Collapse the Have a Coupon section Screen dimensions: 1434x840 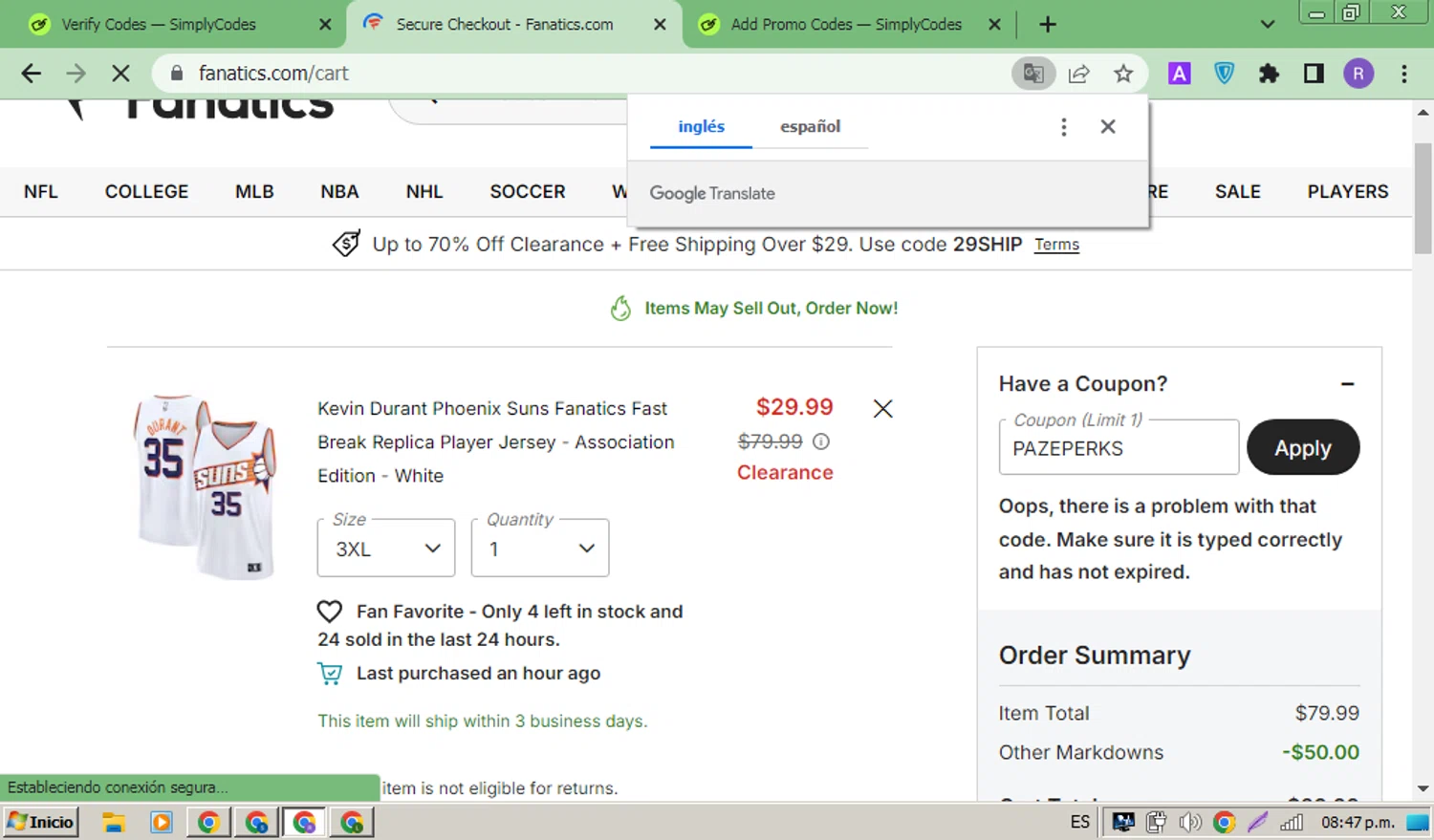pos(1347,384)
